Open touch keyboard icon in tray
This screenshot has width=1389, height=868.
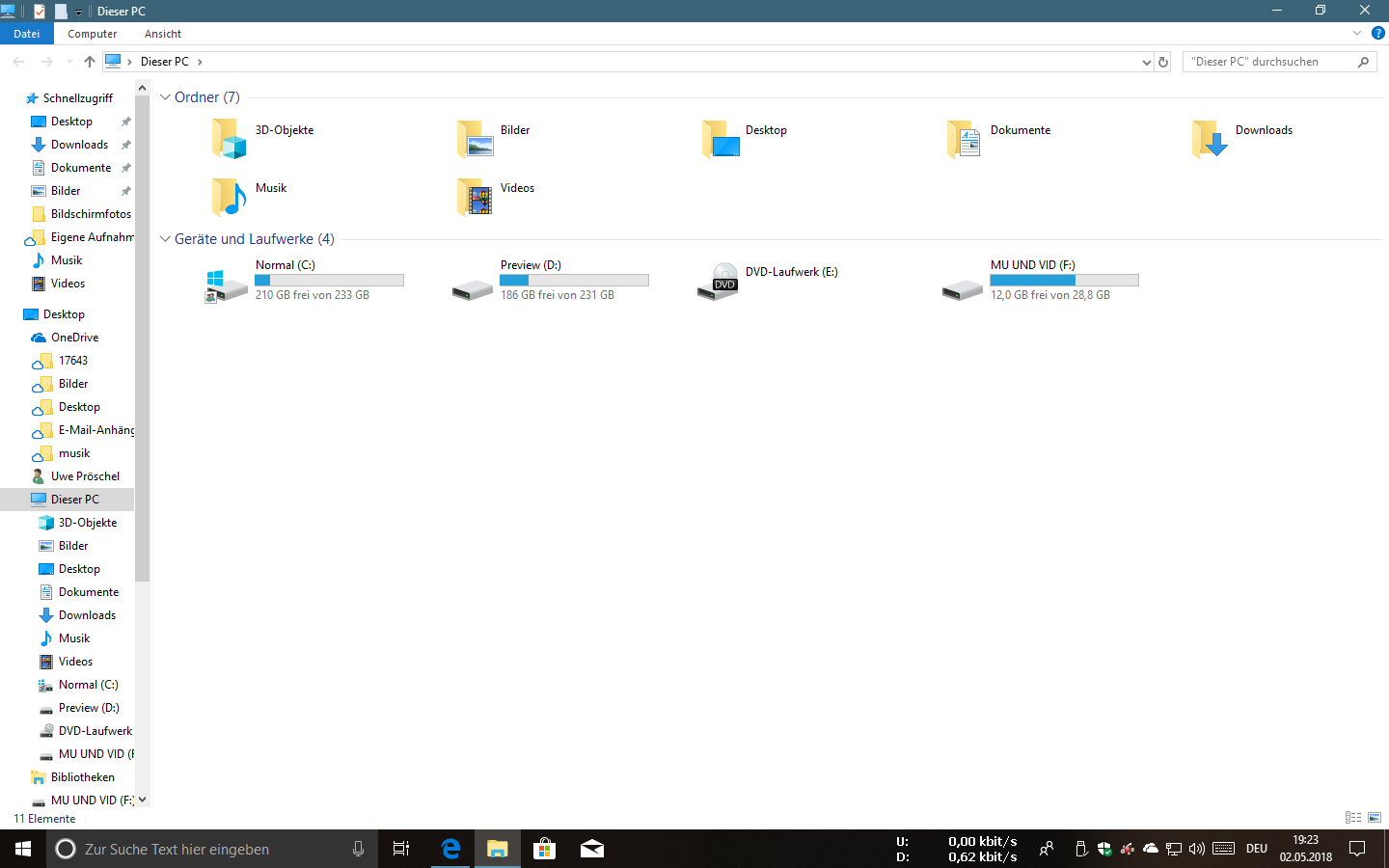(1224, 849)
